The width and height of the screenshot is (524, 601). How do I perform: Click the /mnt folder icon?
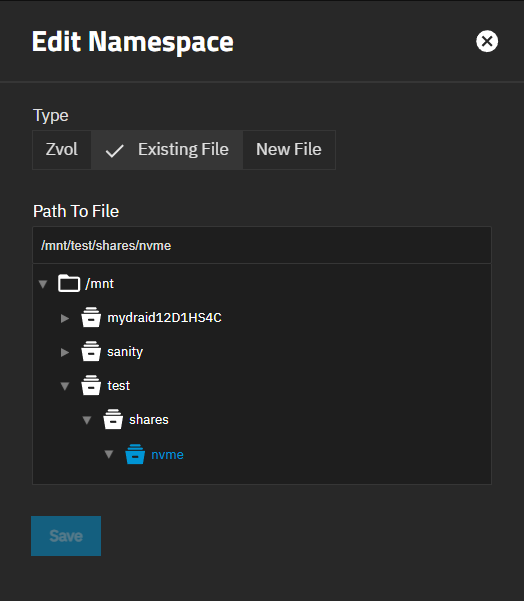[x=69, y=284]
